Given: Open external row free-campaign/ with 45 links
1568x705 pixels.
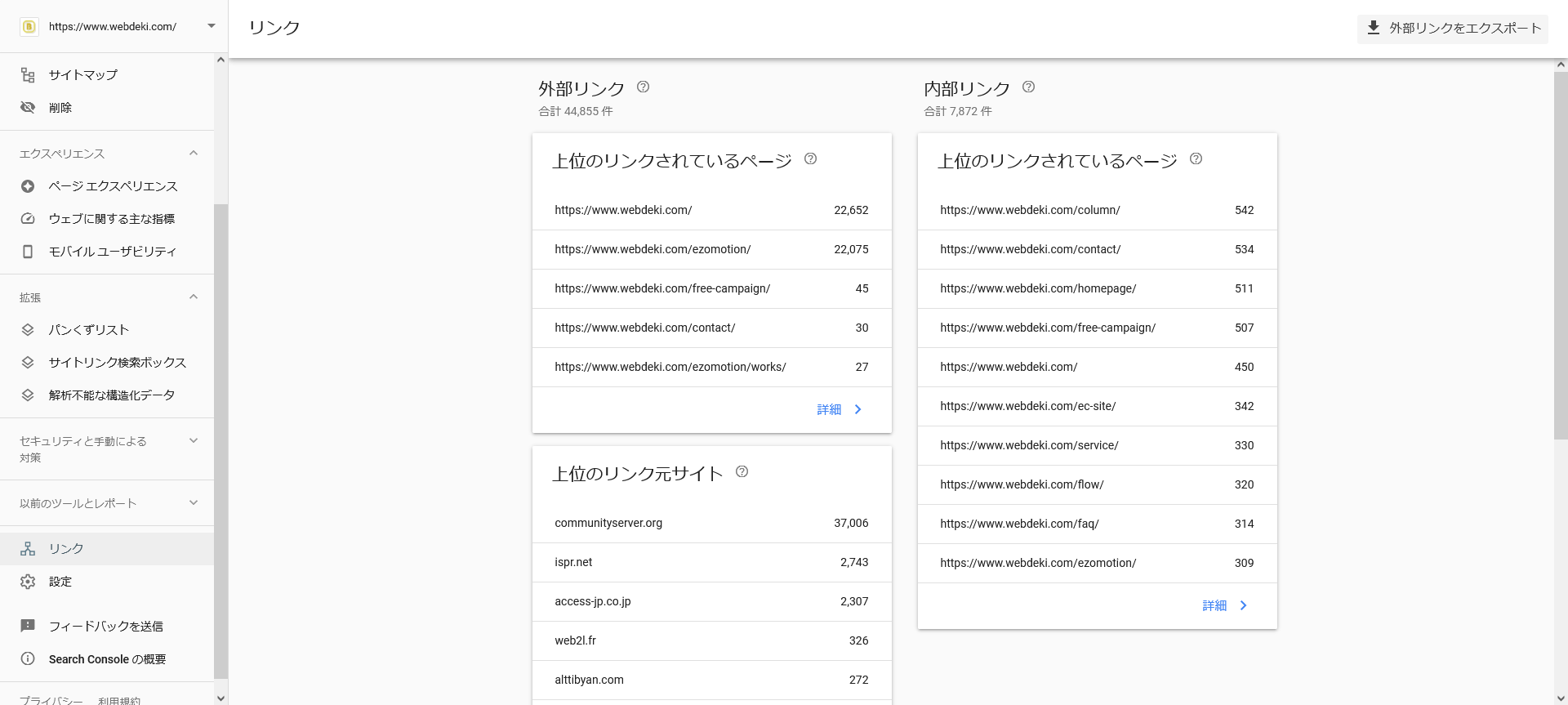Looking at the screenshot, I should (712, 288).
